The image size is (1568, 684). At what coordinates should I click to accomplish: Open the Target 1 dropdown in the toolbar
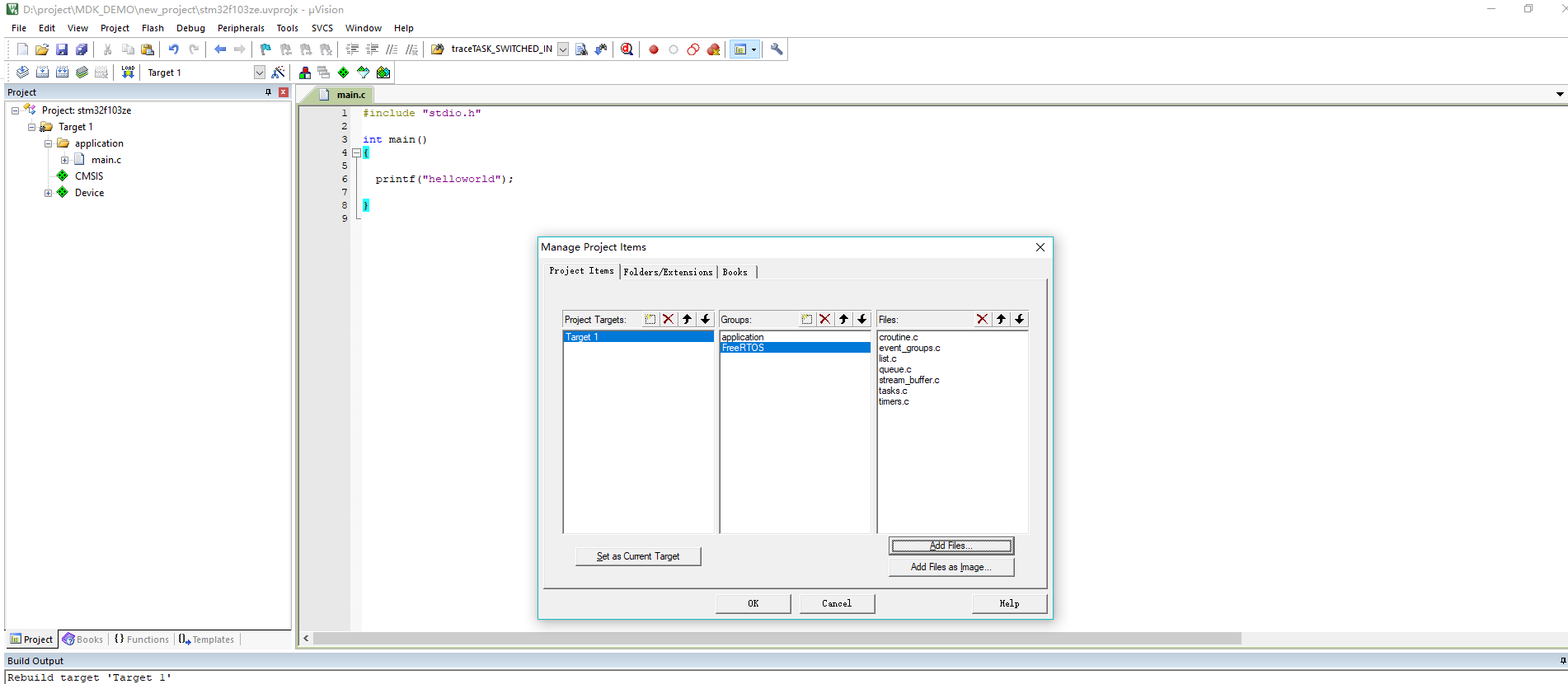[260, 73]
